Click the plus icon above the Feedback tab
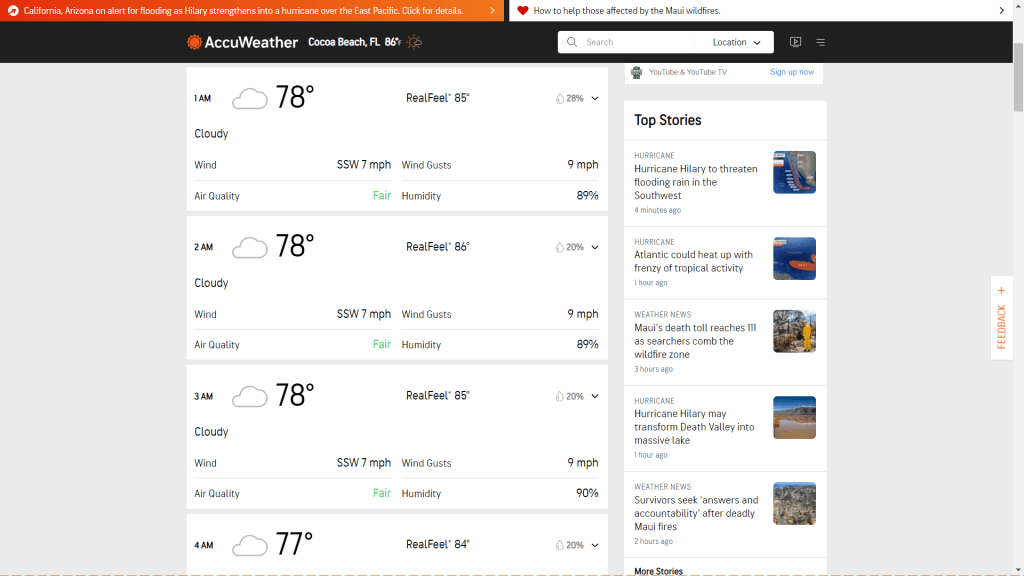The image size is (1024, 576). 1001,290
